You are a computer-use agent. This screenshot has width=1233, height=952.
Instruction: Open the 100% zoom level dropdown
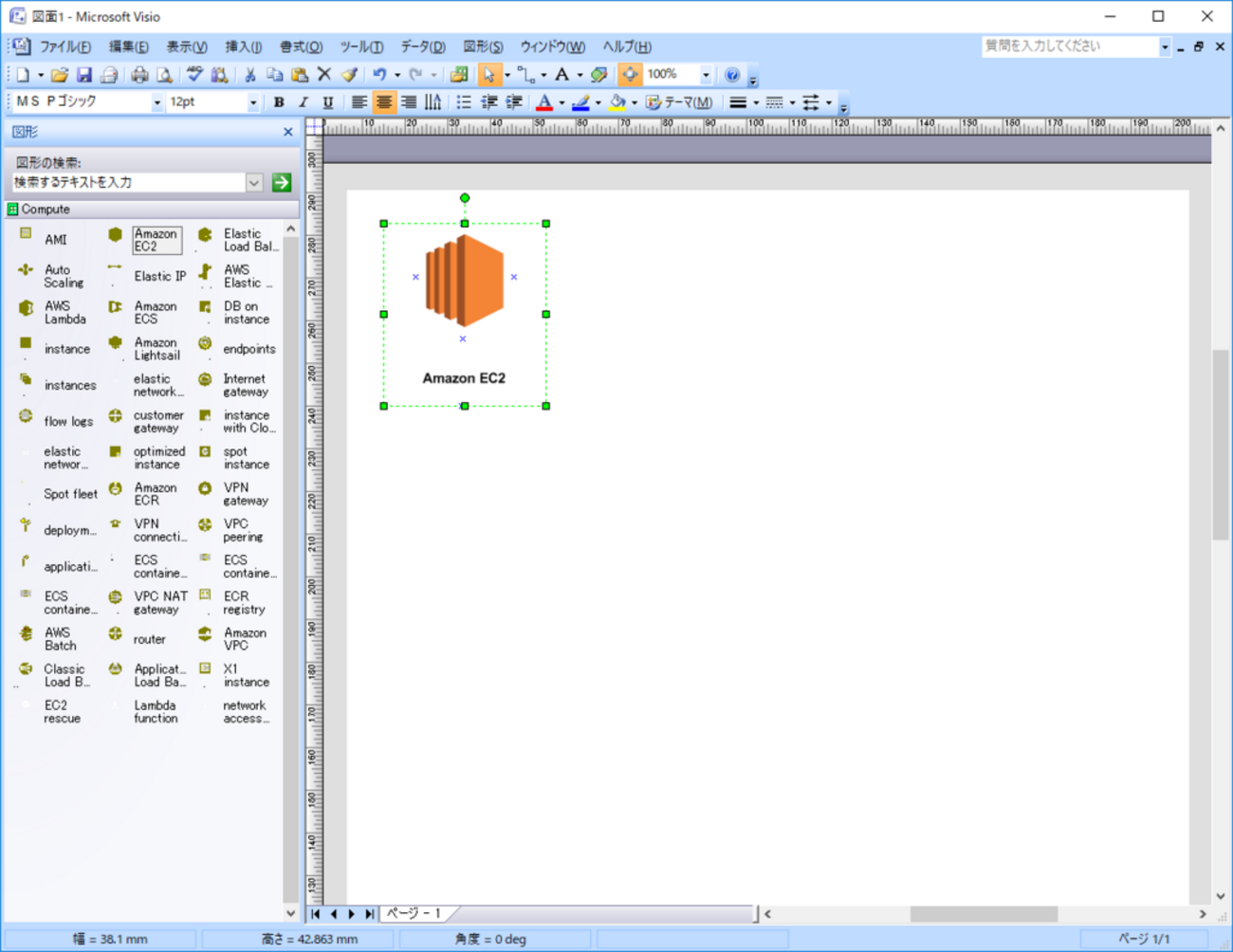coord(706,75)
